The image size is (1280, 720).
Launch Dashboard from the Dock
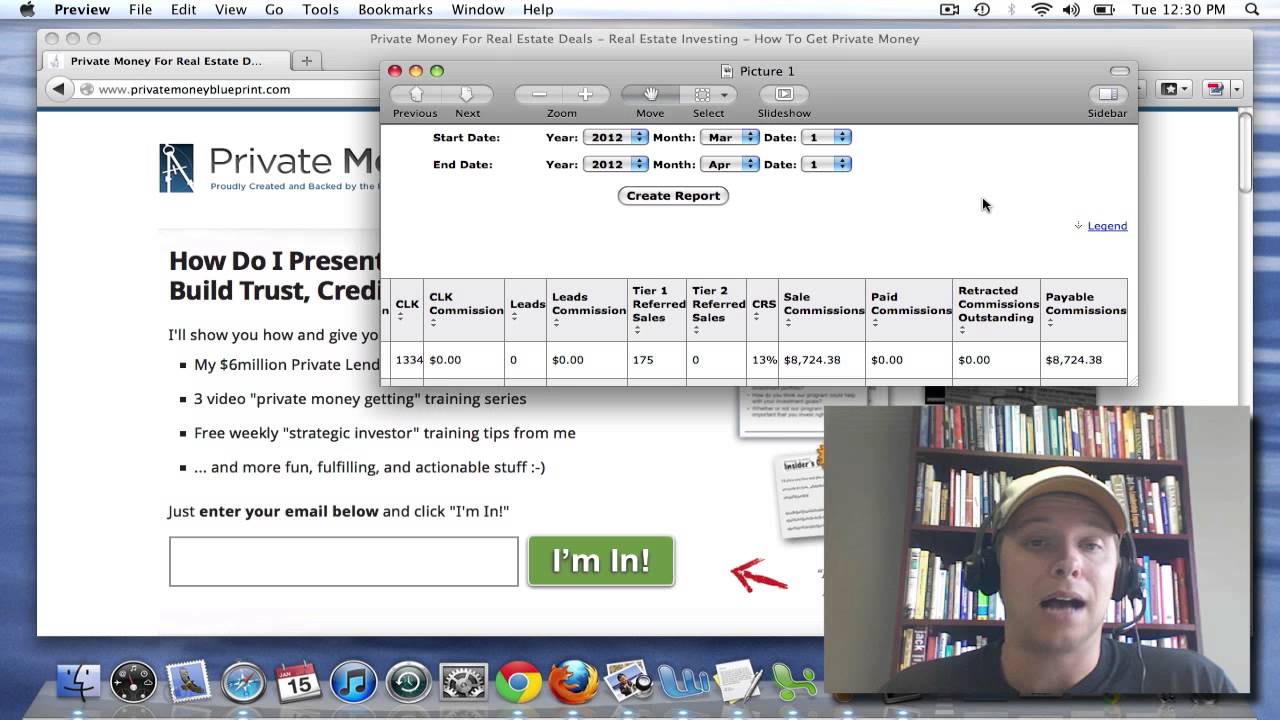pos(133,682)
